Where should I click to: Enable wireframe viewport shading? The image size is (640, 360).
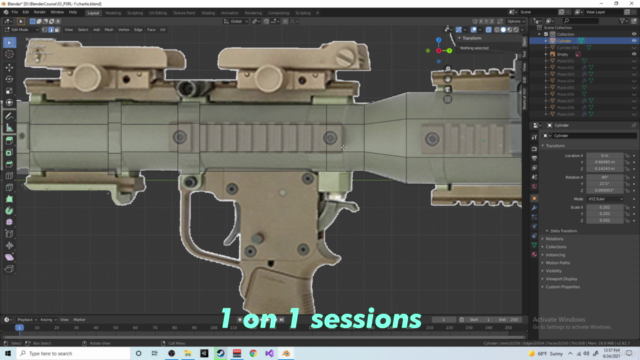pos(497,30)
